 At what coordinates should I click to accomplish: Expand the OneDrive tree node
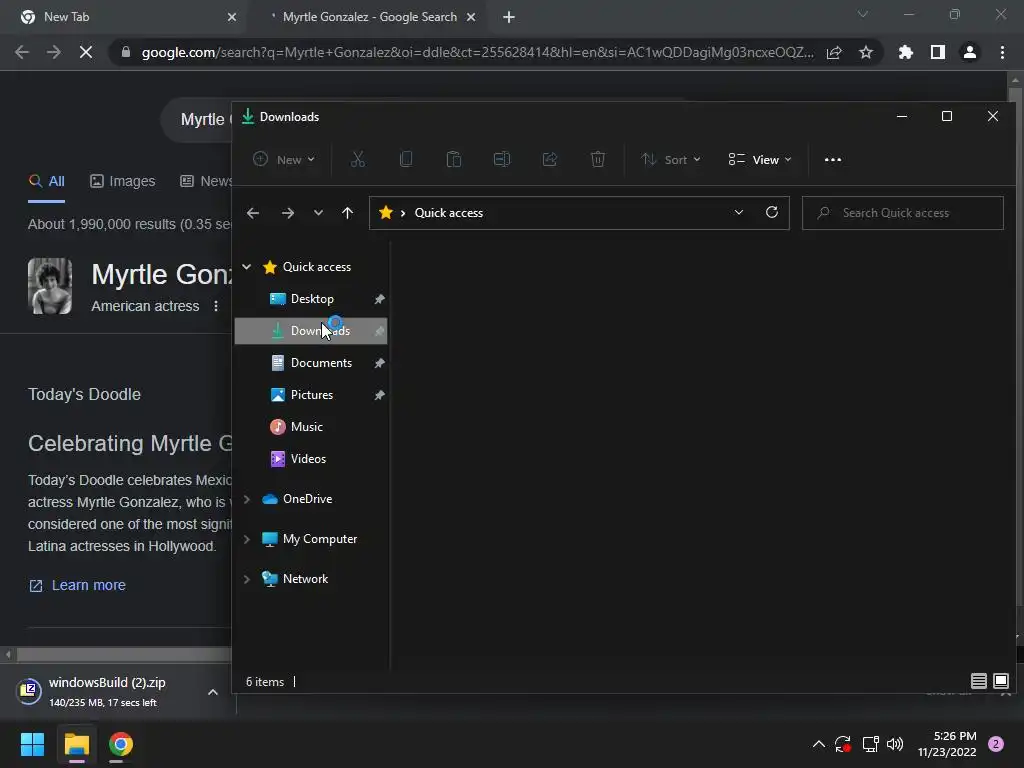click(x=246, y=499)
